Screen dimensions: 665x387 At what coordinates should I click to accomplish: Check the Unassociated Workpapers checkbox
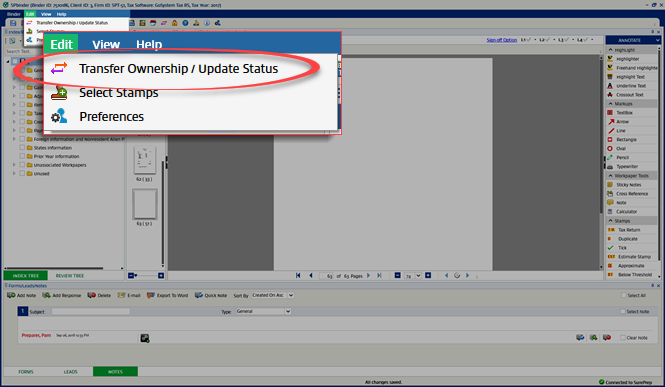coord(22,165)
